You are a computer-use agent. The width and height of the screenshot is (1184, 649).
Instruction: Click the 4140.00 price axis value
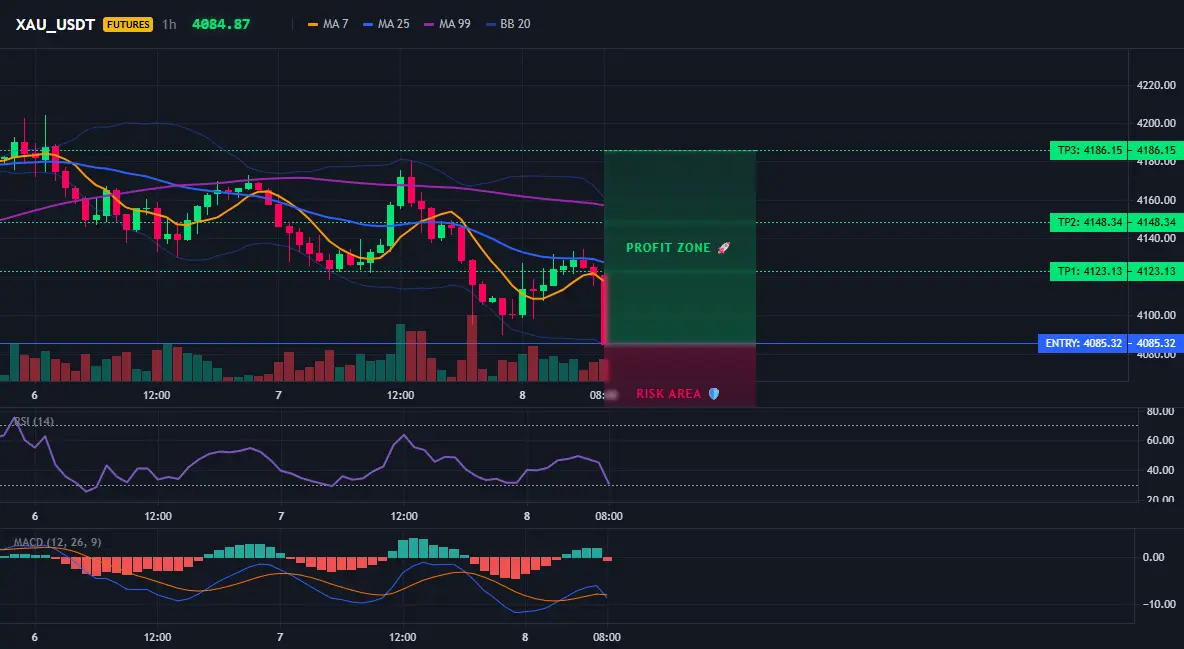tap(1156, 238)
